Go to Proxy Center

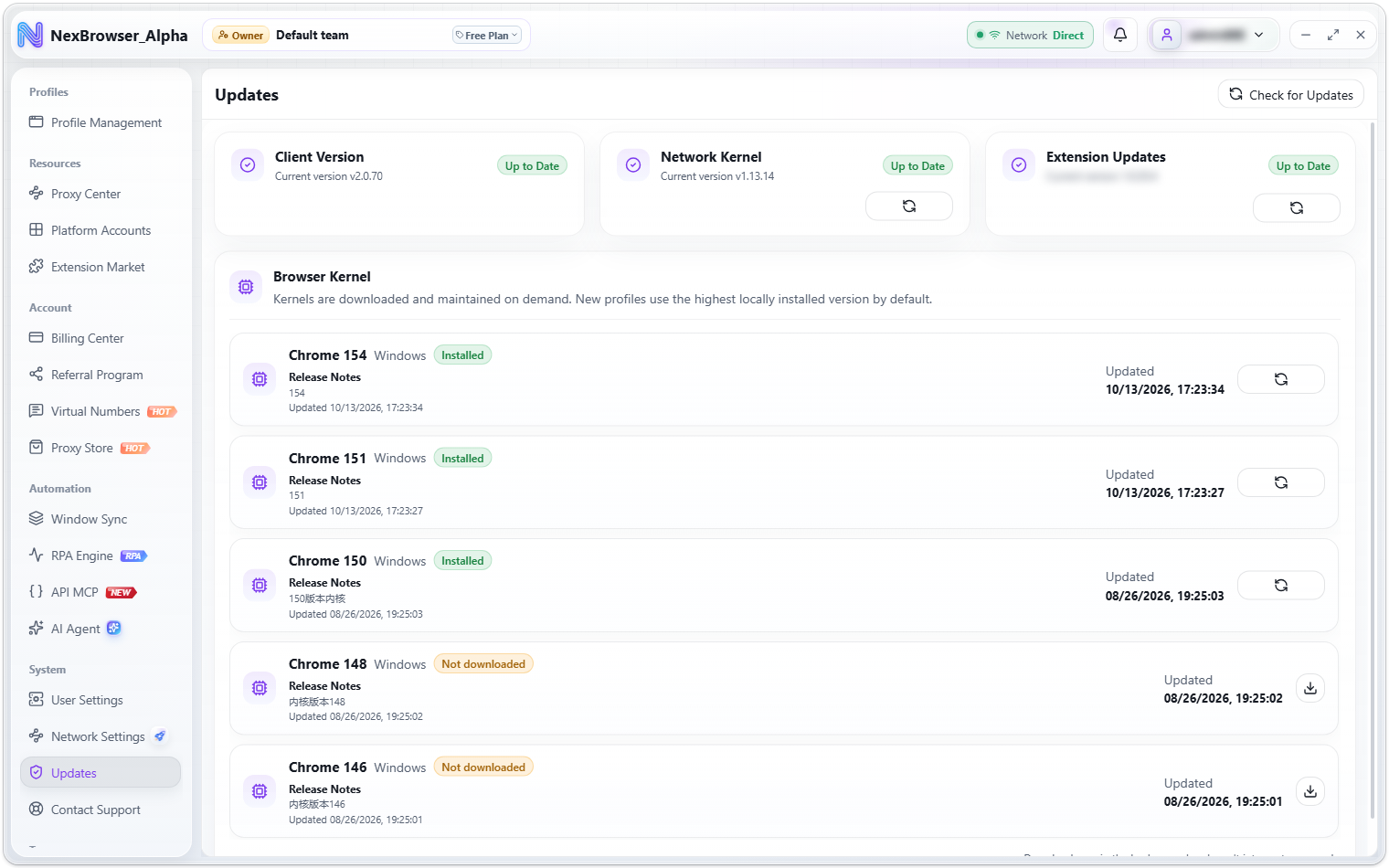click(101, 194)
